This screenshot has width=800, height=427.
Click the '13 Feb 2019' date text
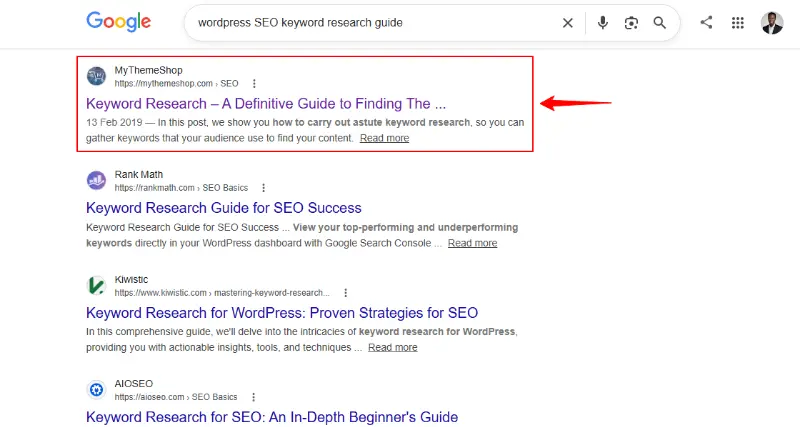point(114,122)
